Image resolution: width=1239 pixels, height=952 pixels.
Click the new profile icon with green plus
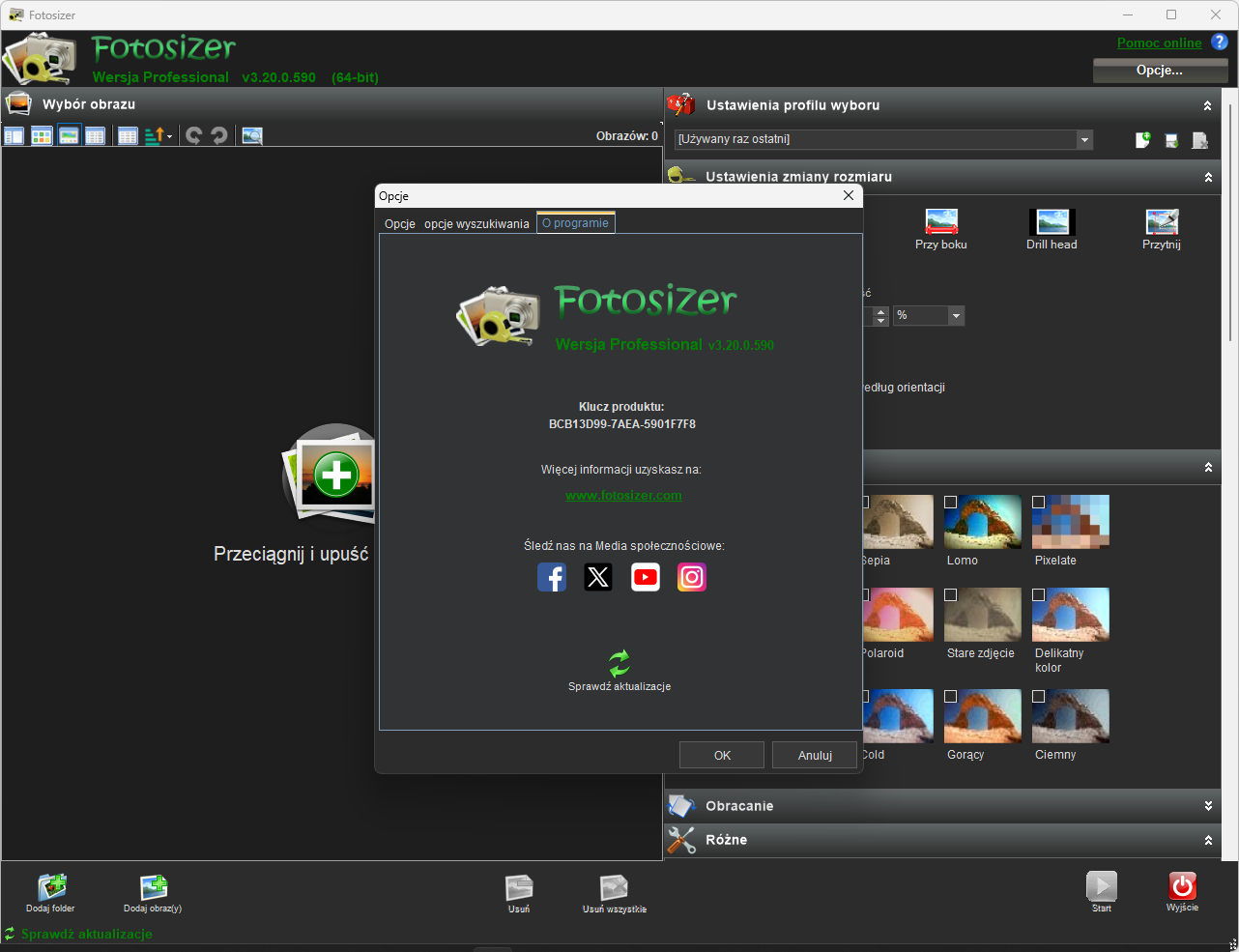(1142, 140)
